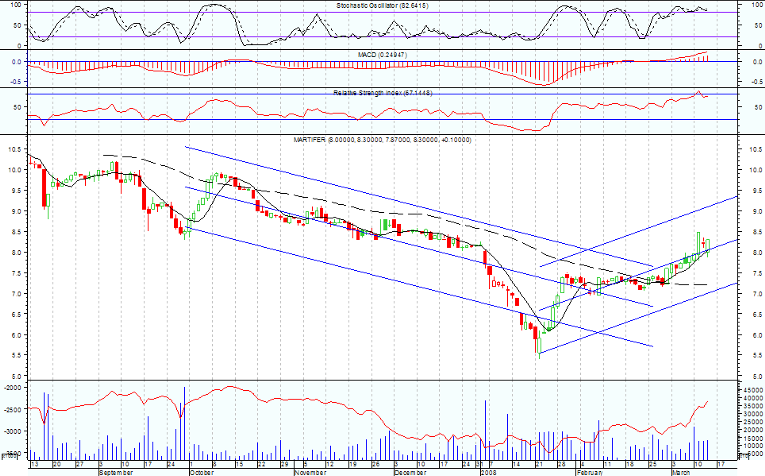765x476 pixels.
Task: Select the 2008 year label on time axis
Action: (488, 473)
